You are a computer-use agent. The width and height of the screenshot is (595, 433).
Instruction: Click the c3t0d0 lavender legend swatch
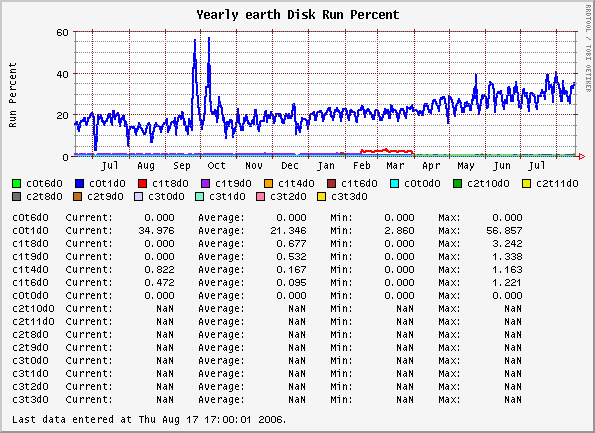(x=139, y=197)
